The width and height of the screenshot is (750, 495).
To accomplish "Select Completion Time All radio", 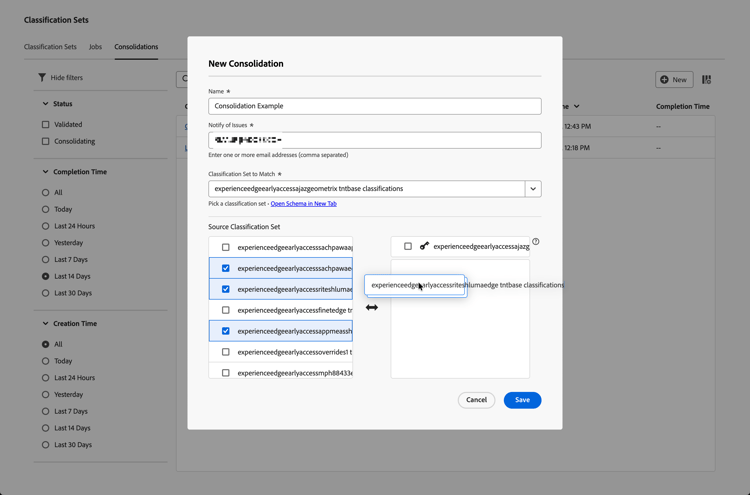I will point(45,192).
